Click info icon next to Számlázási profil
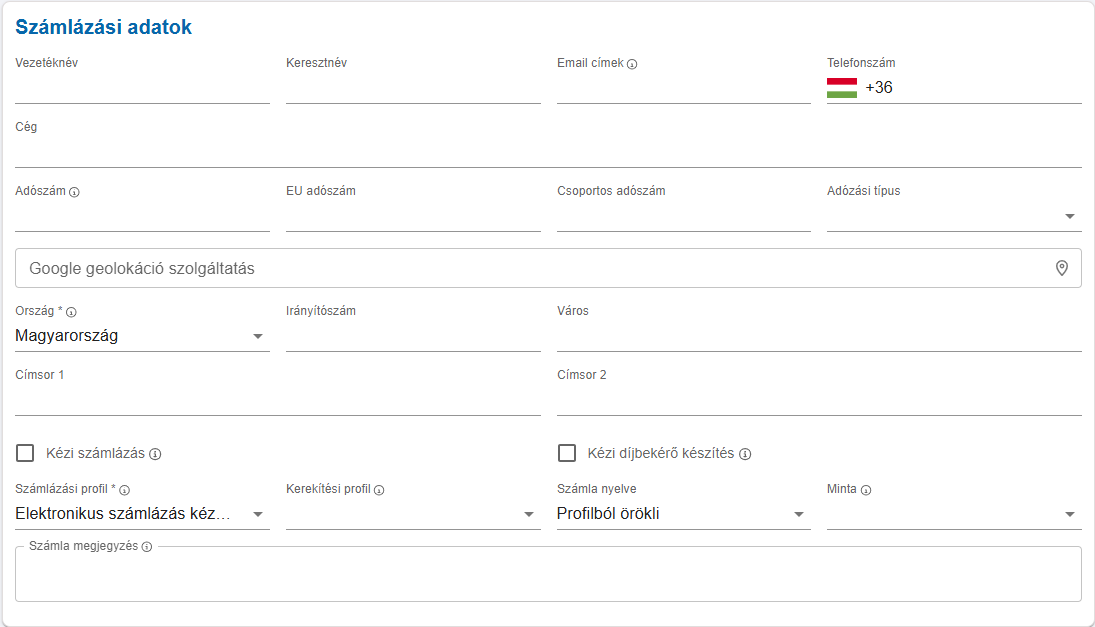1095x627 pixels. [x=125, y=490]
